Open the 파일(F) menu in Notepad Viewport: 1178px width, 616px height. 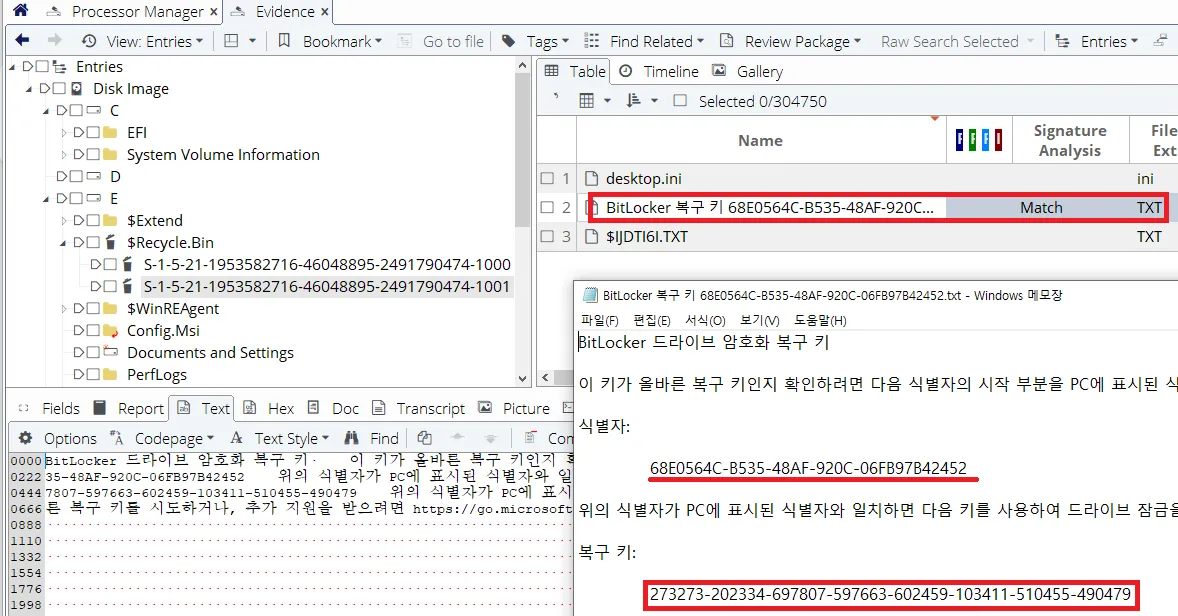599,320
